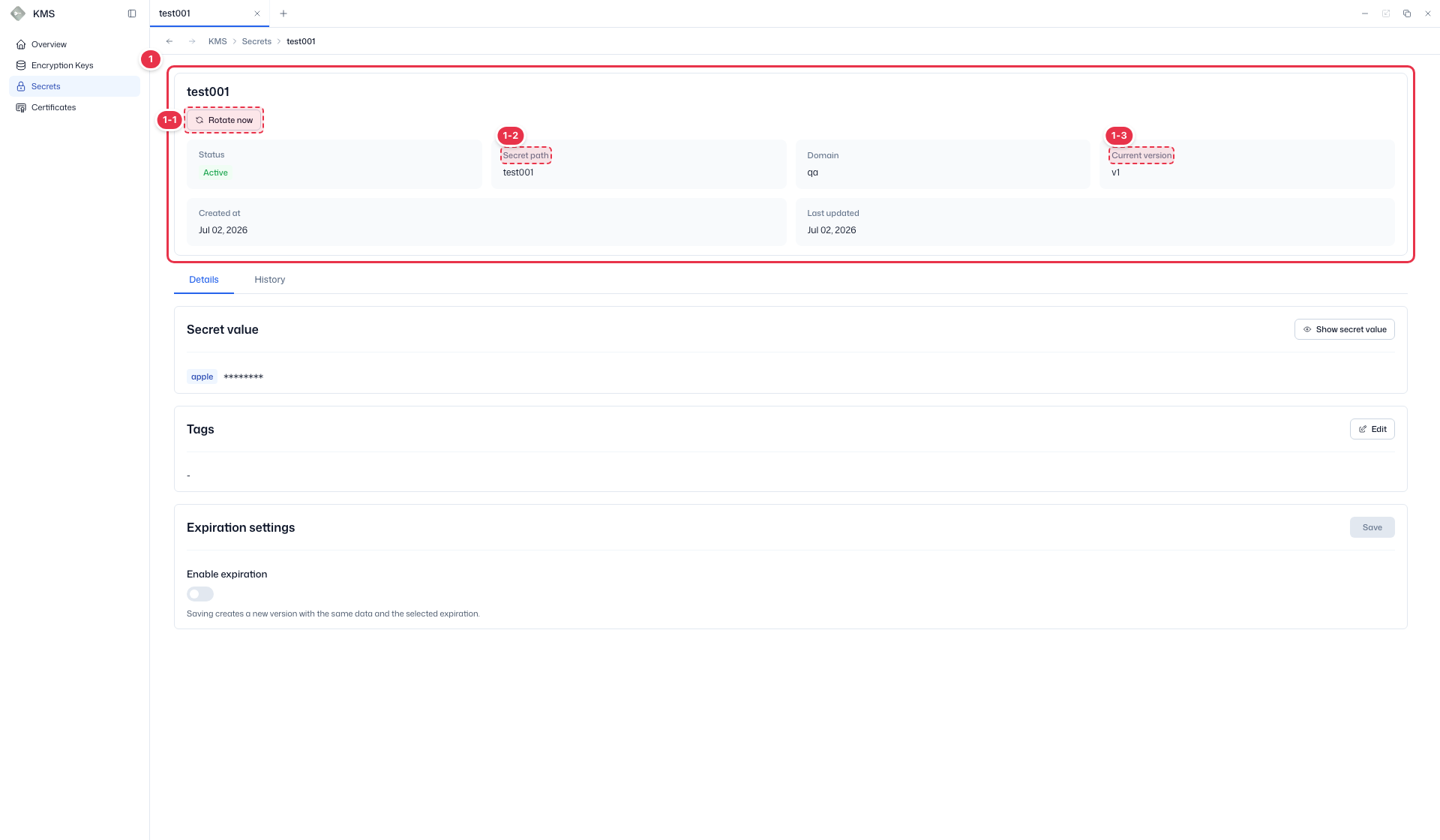Click Show secret value button

(1345, 329)
